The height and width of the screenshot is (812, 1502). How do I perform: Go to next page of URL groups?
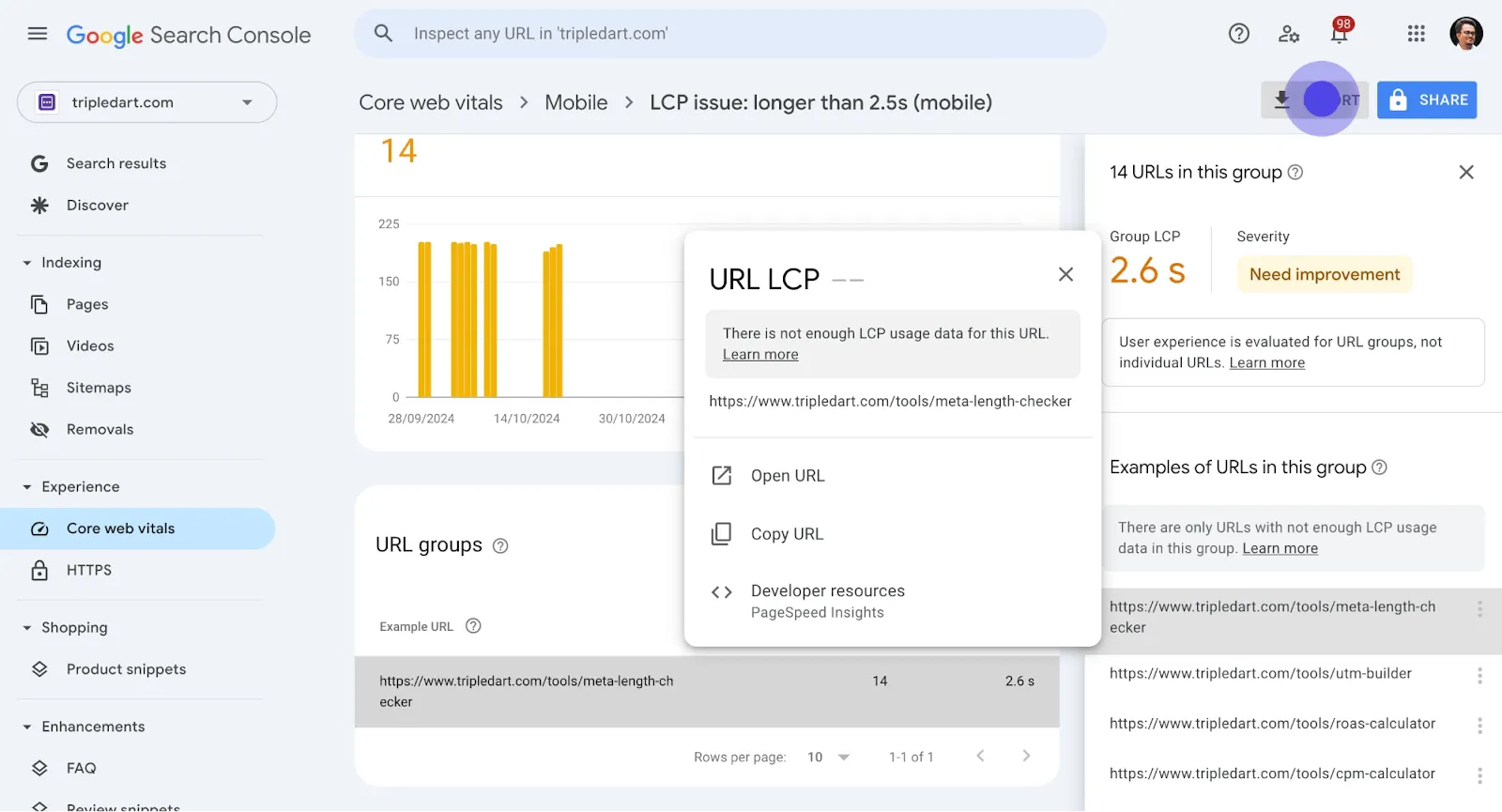click(1026, 756)
